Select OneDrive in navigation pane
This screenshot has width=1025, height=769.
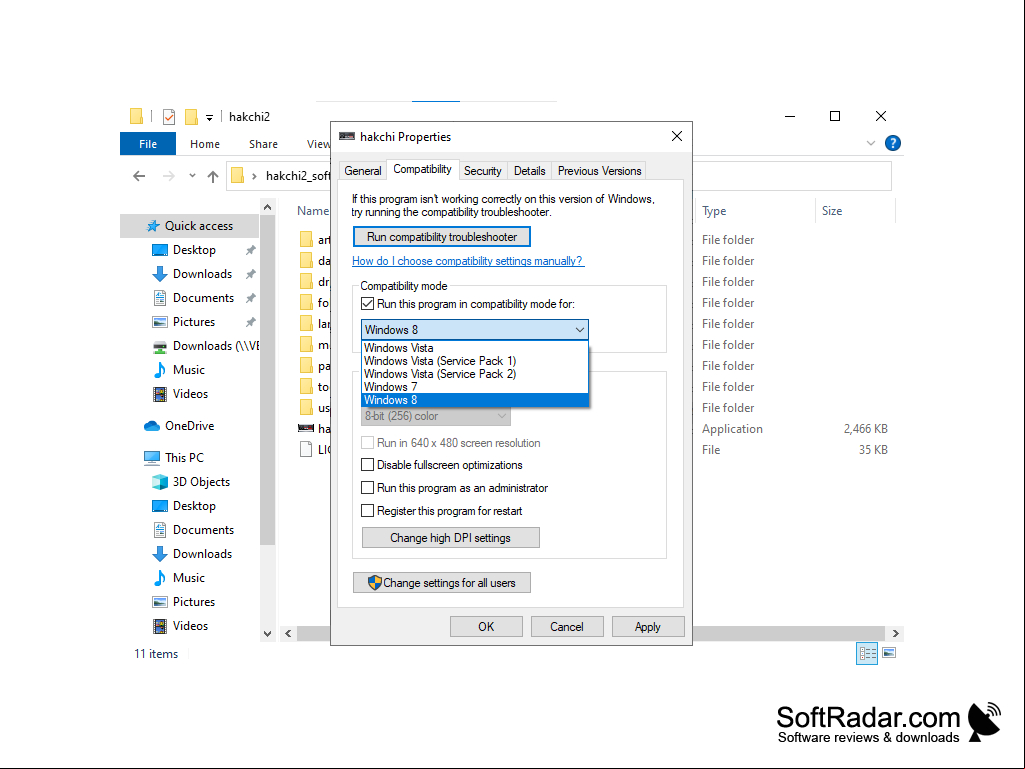[190, 426]
